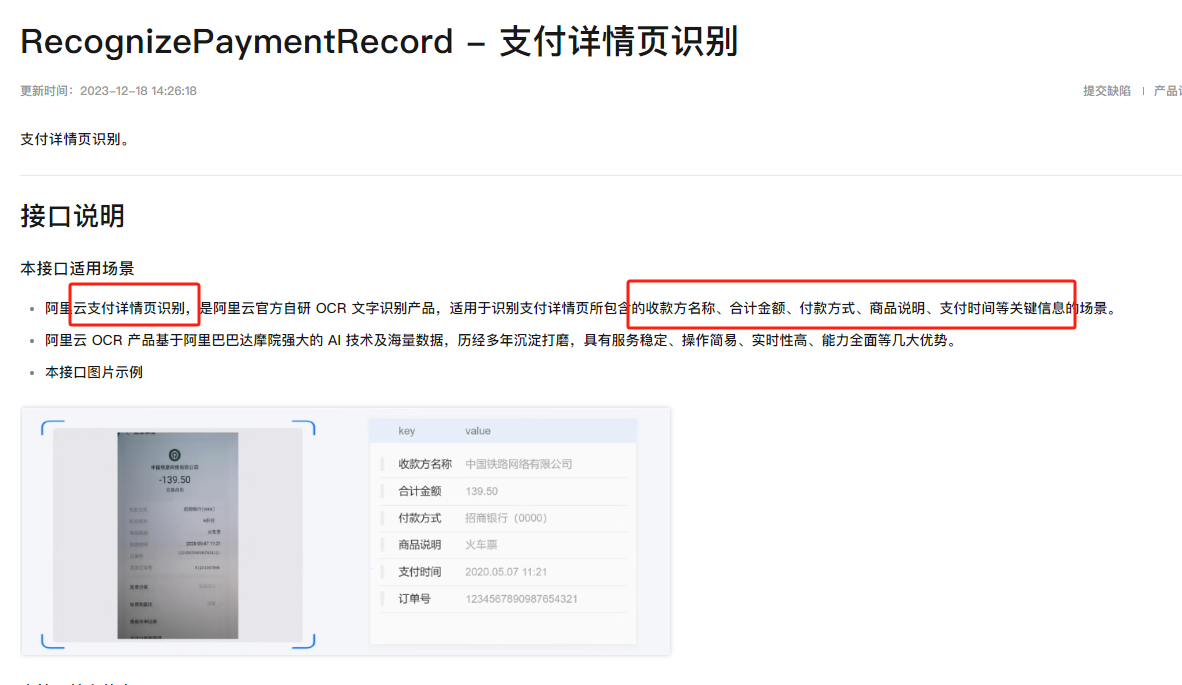Click the 接口说明 section heading
Viewport: 1182px width, 685px height.
pos(72,216)
